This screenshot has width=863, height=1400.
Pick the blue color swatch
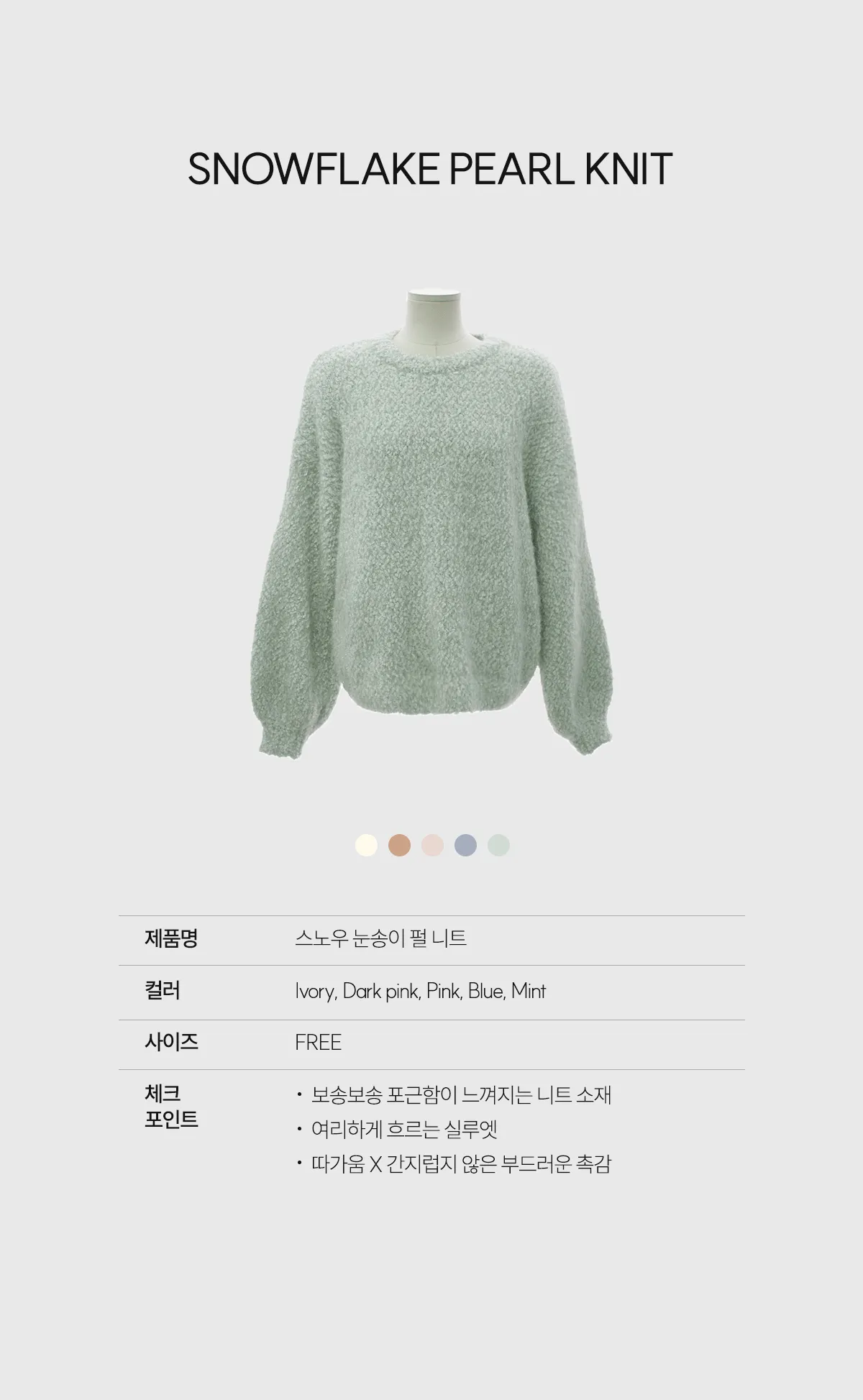(x=465, y=845)
